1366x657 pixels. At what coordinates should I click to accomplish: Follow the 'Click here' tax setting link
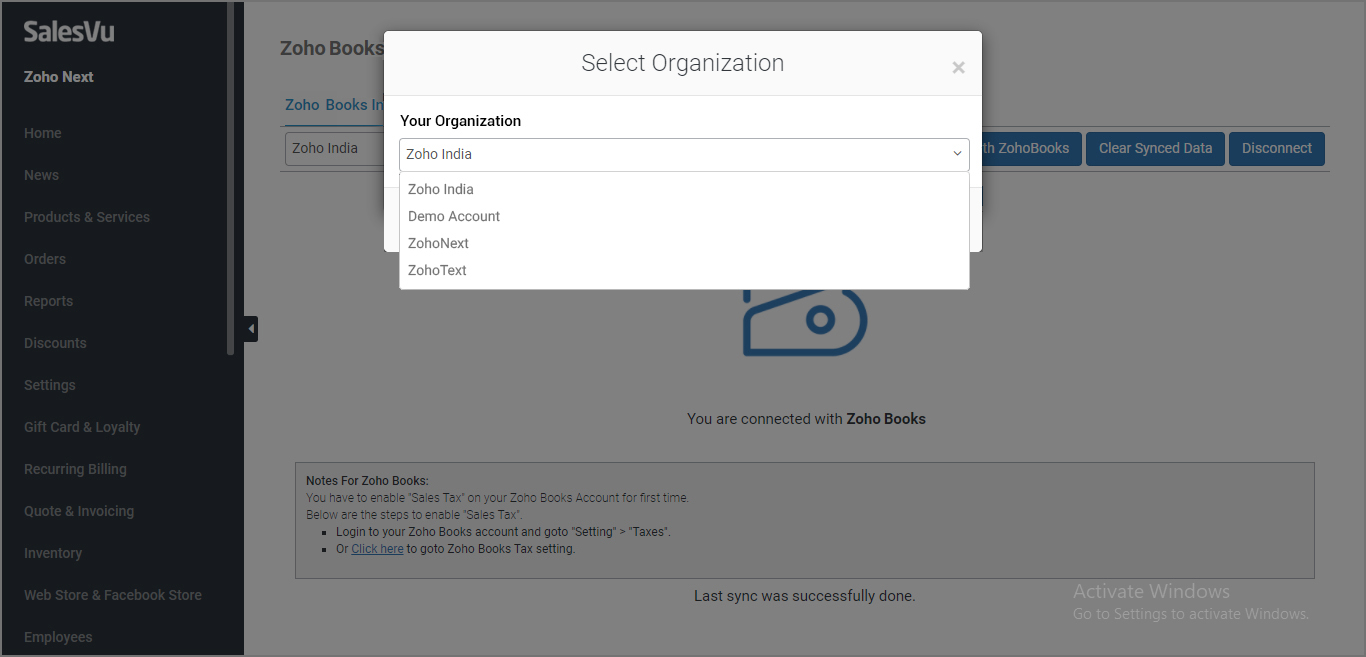click(377, 548)
